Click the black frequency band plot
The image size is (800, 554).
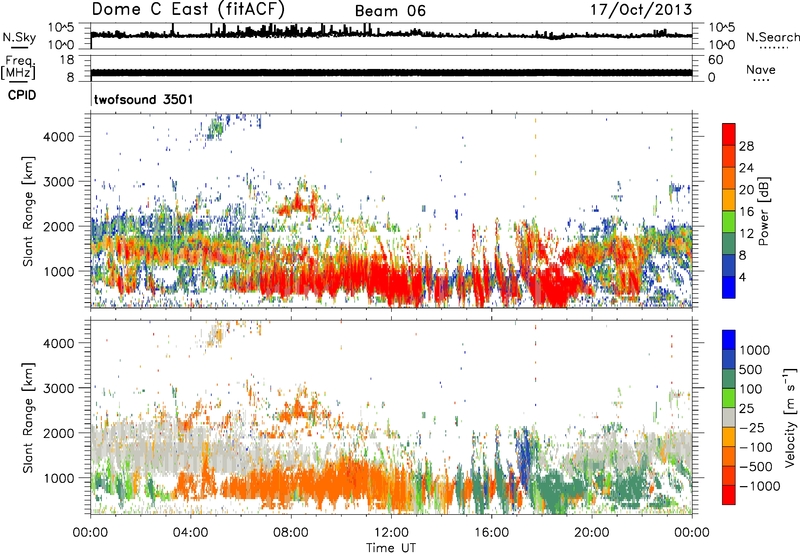pos(391,72)
